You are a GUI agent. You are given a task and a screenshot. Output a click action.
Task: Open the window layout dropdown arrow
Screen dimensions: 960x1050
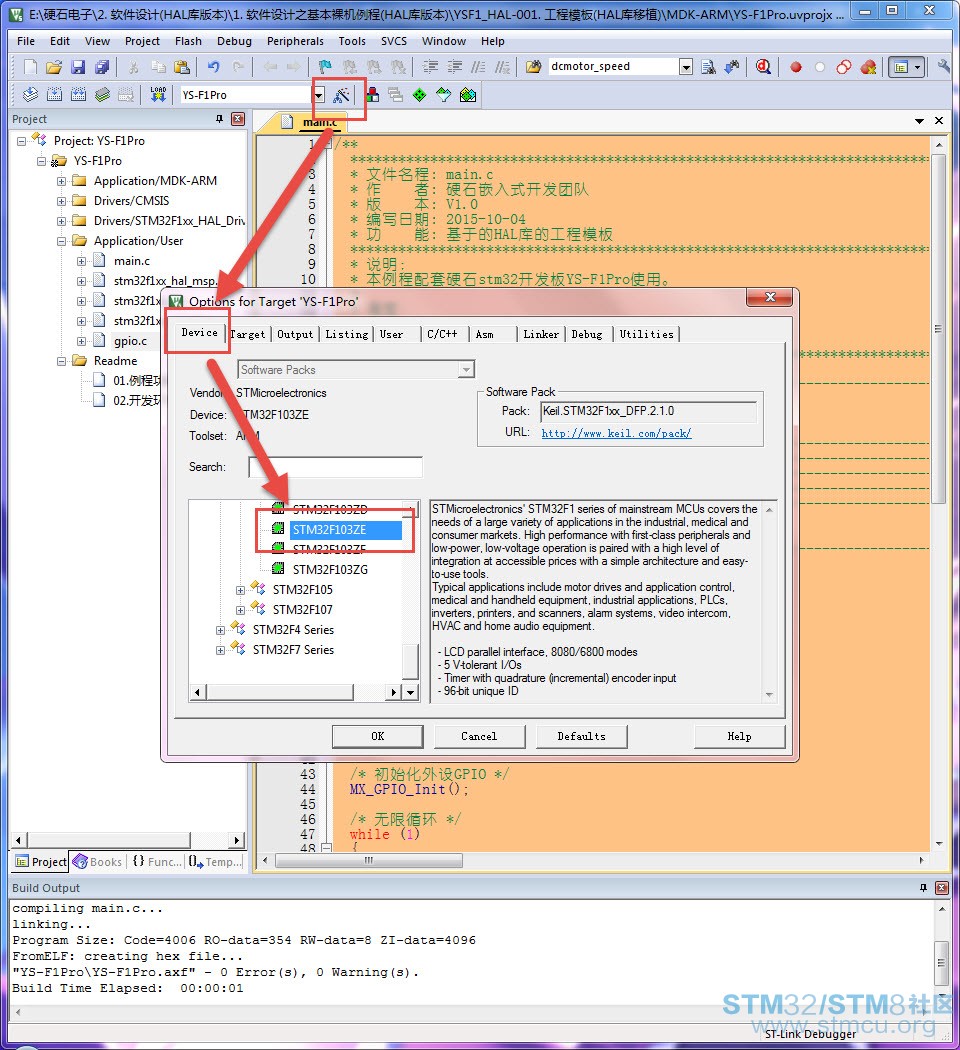tap(918, 67)
